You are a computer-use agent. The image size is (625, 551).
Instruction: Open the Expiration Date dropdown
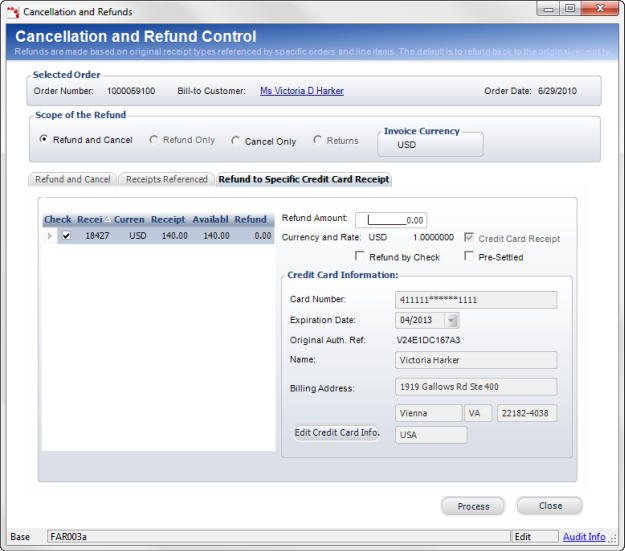click(452, 321)
